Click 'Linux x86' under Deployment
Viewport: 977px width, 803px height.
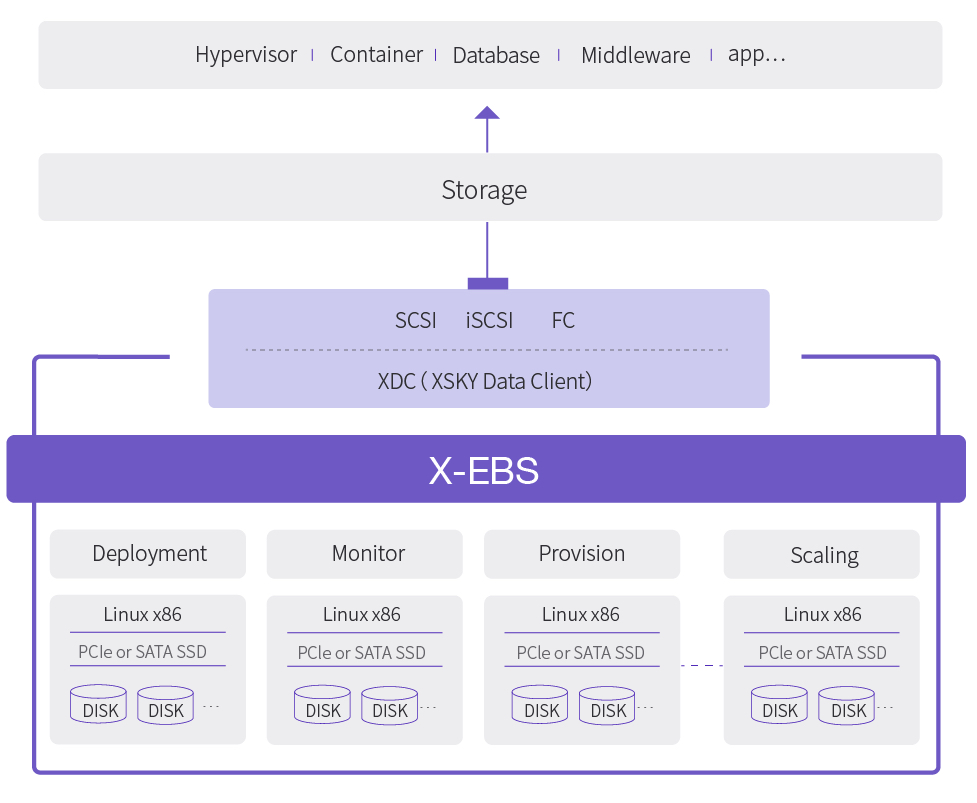tap(143, 614)
